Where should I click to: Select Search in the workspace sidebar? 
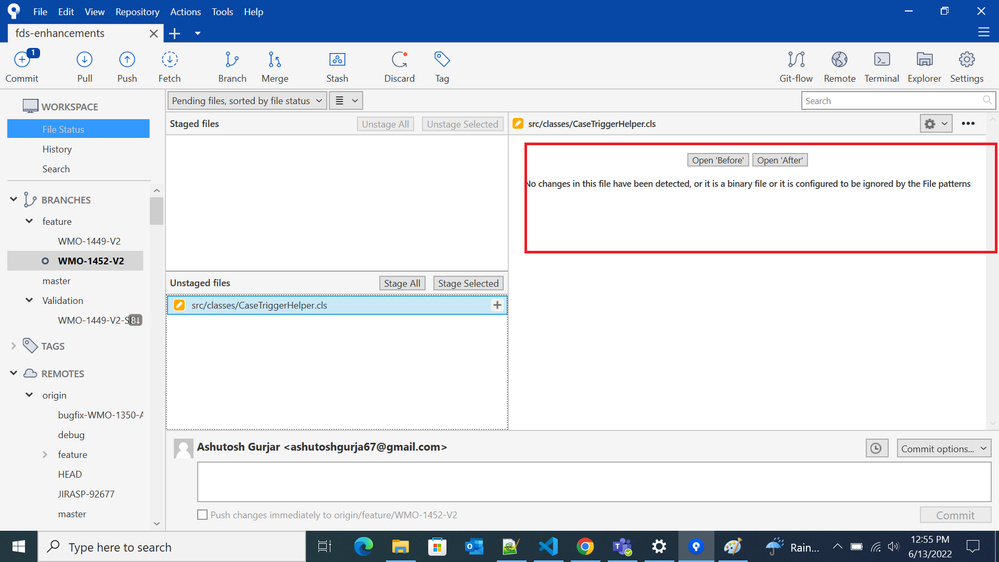(56, 169)
